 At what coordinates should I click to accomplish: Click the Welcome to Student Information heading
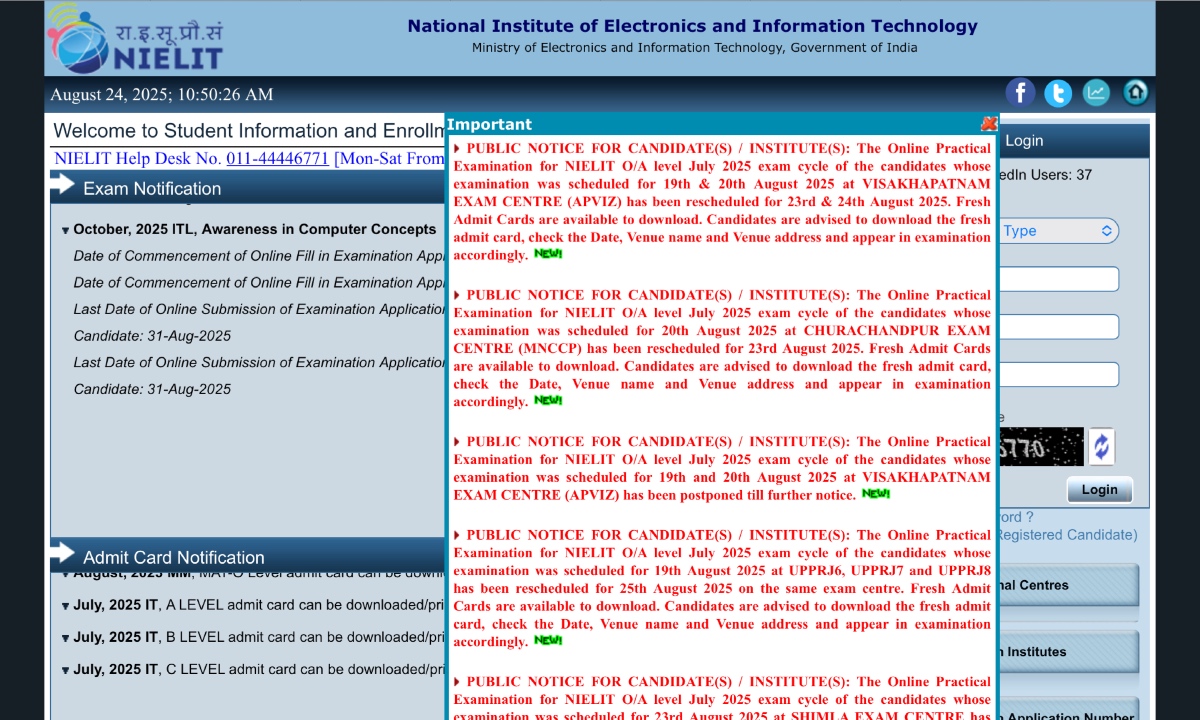pyautogui.click(x=249, y=131)
